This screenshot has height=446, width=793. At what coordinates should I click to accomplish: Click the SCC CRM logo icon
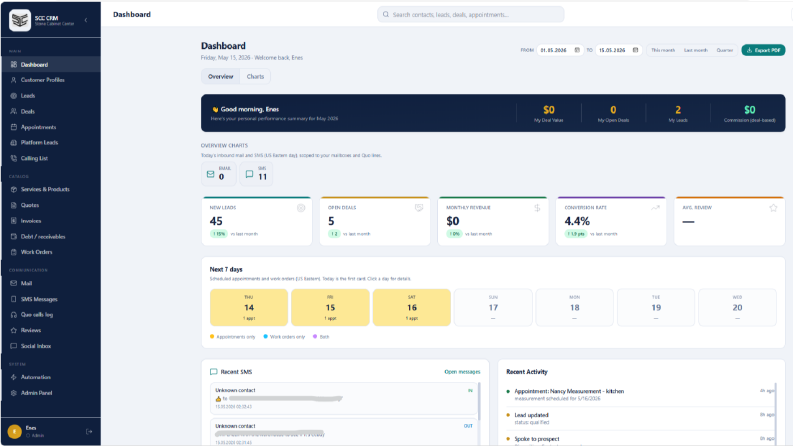(x=20, y=20)
